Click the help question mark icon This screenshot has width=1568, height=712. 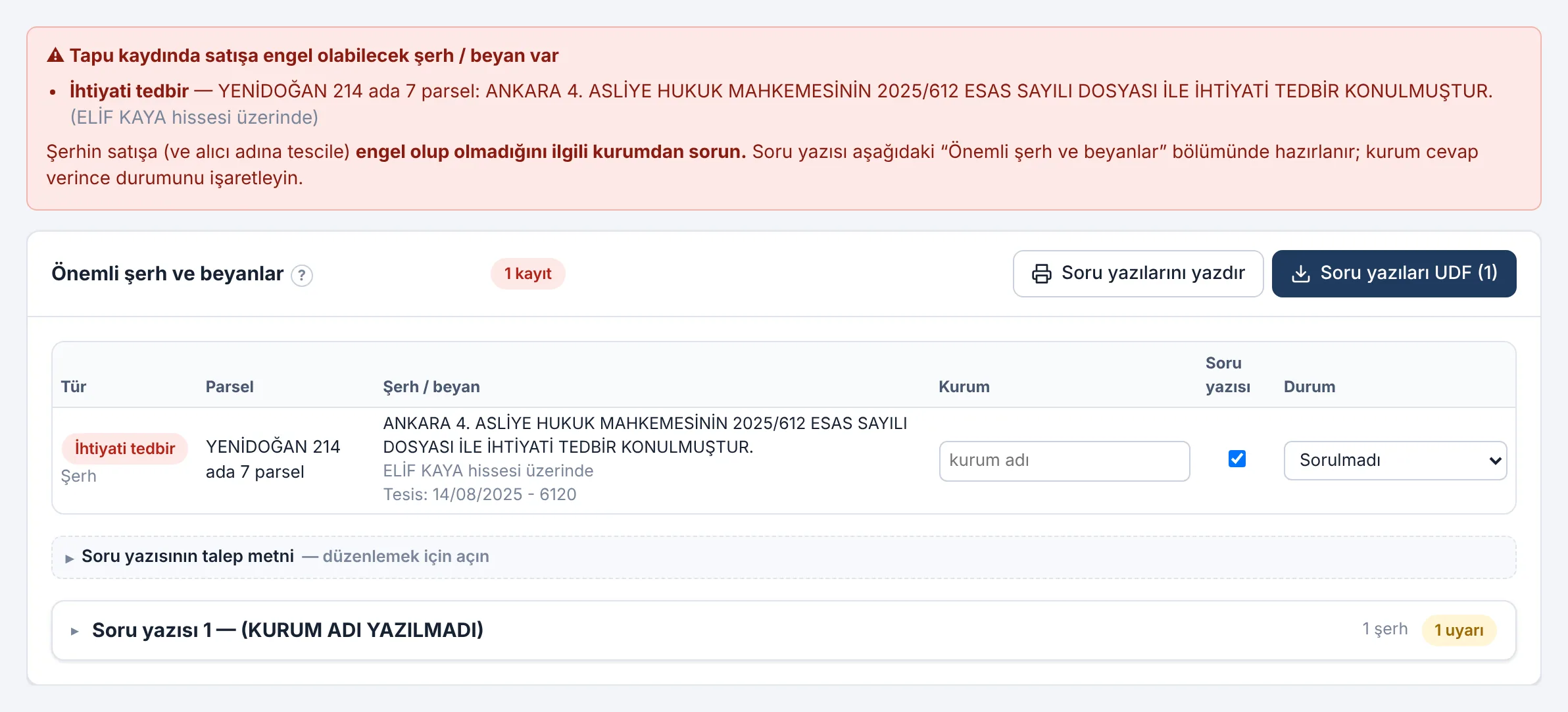[x=302, y=275]
